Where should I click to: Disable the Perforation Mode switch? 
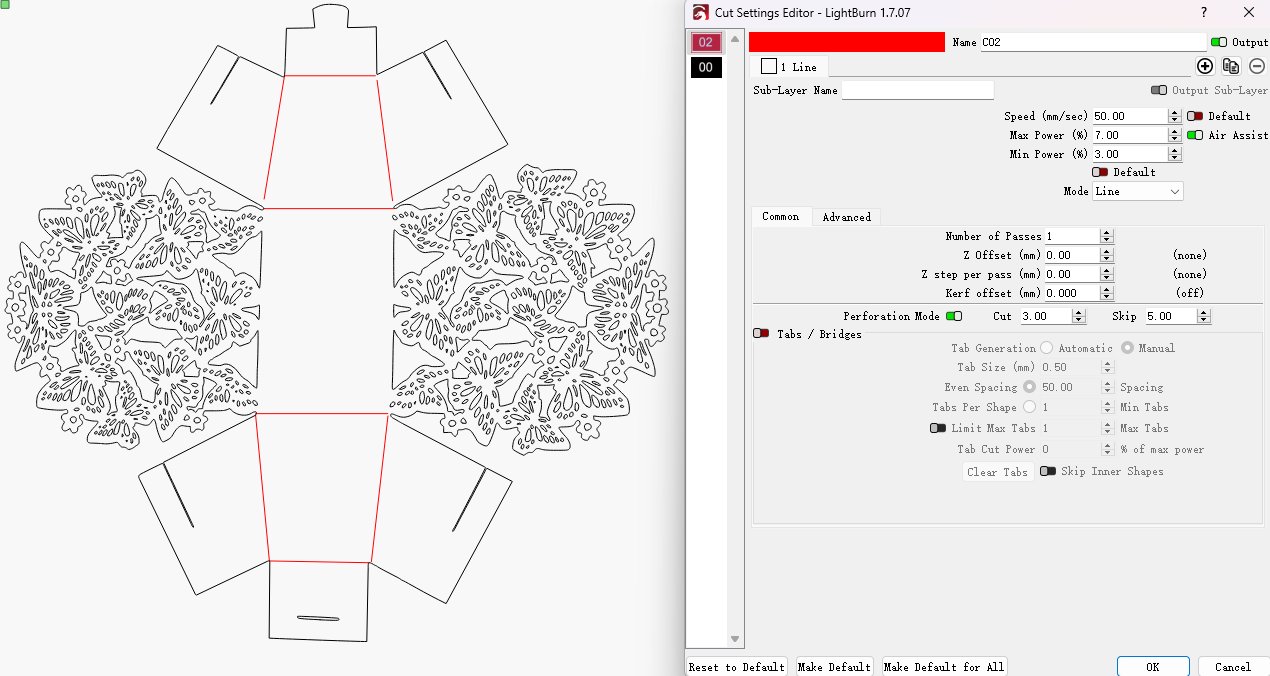tap(954, 316)
